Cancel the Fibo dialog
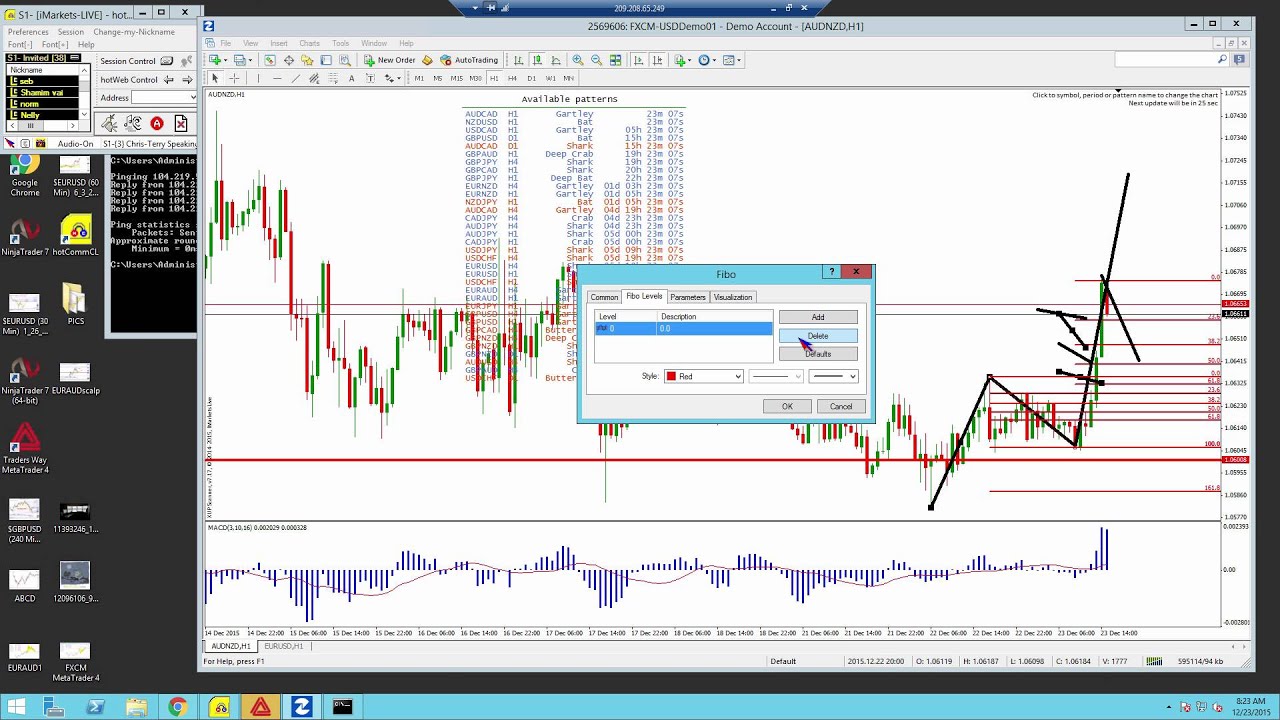 pyautogui.click(x=841, y=406)
